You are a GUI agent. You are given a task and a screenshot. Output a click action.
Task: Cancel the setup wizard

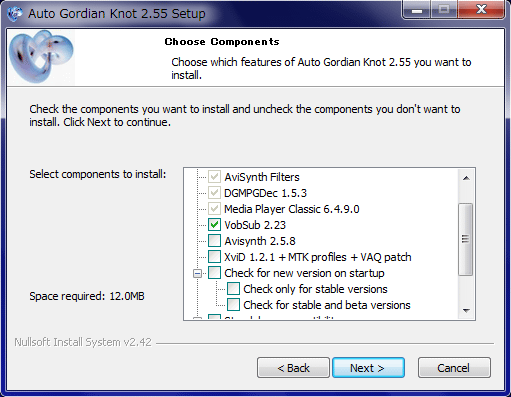coord(454,368)
